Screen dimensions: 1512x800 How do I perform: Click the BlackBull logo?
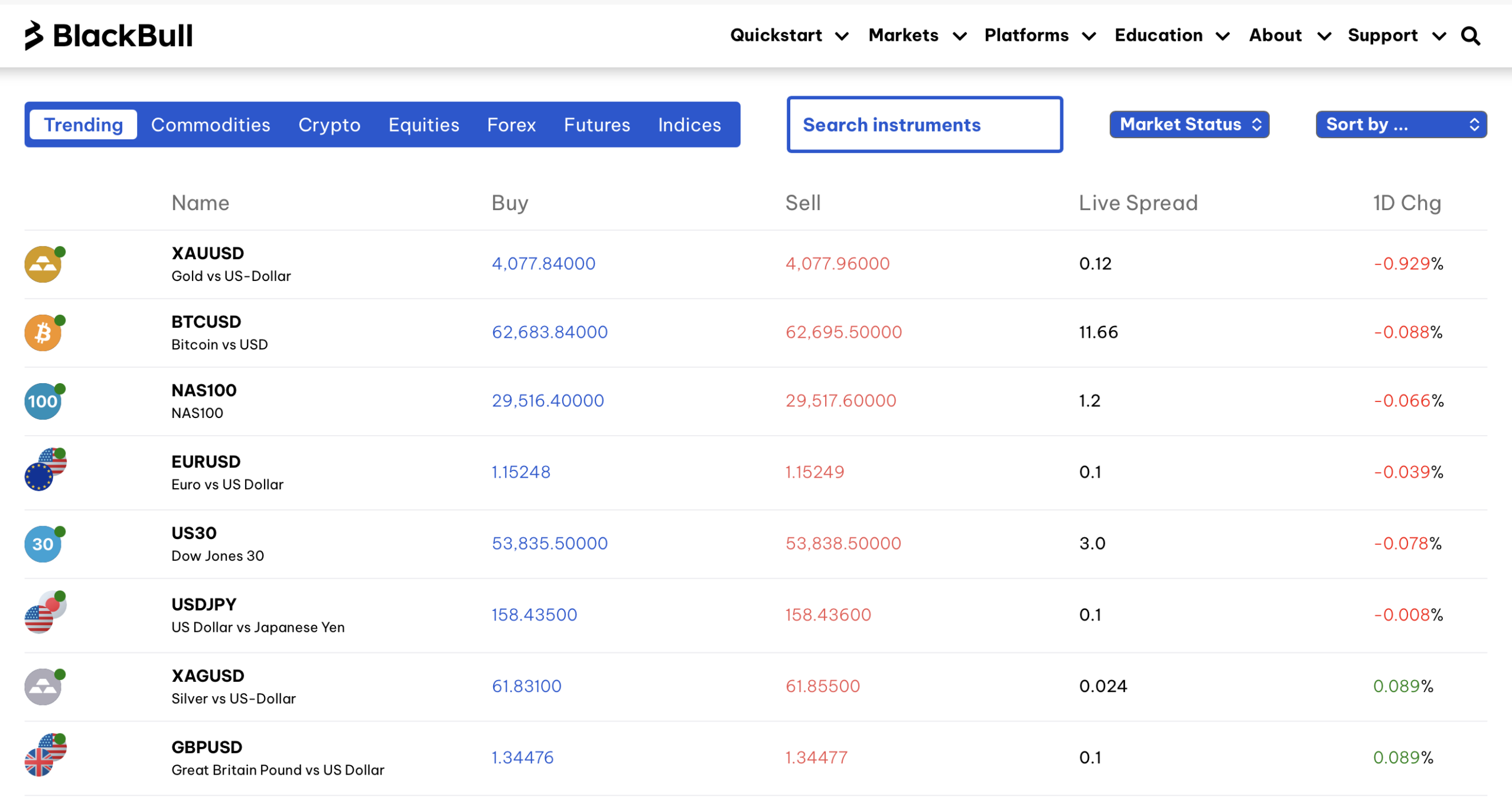[x=109, y=35]
